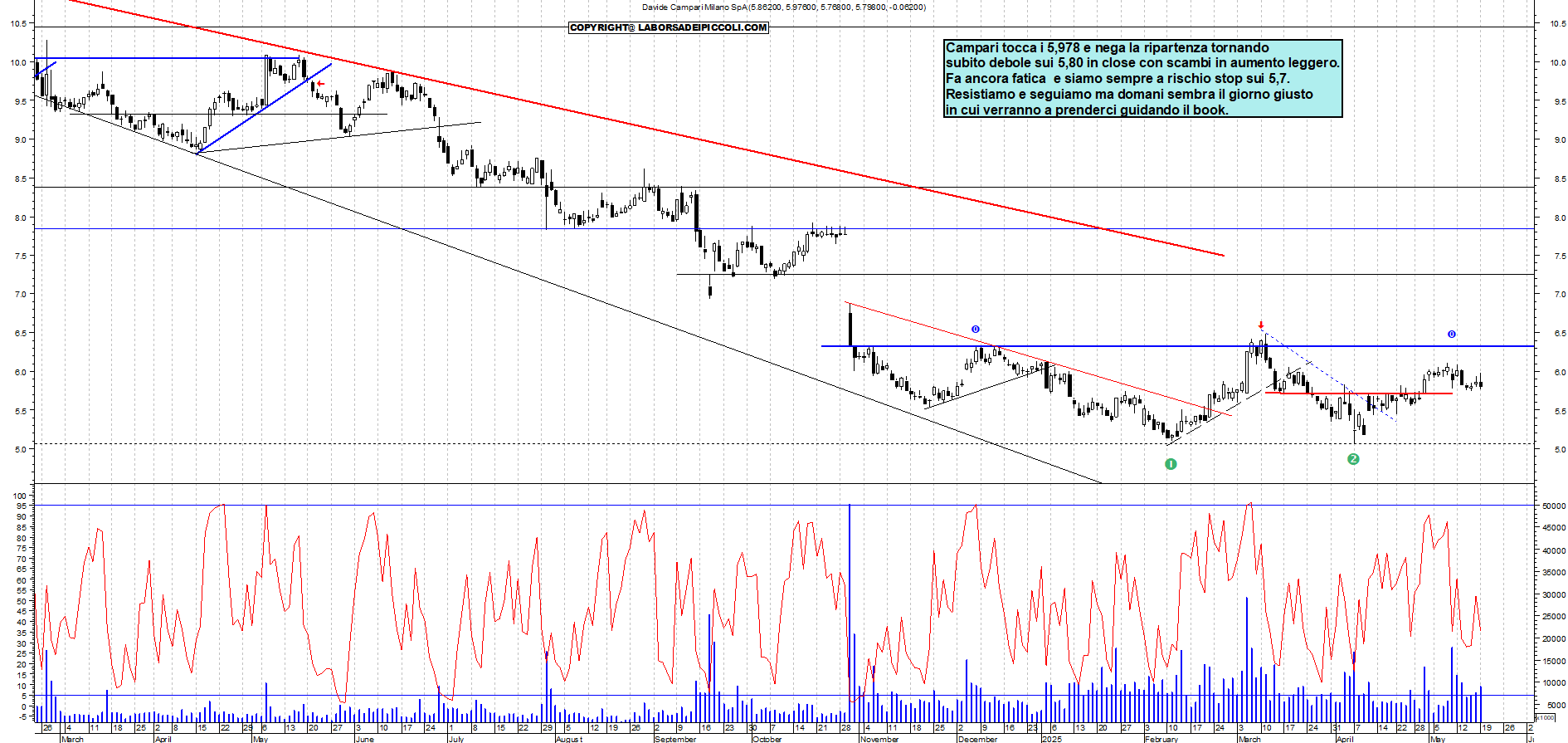
Task: Click the December label on the time axis
Action: (x=977, y=739)
